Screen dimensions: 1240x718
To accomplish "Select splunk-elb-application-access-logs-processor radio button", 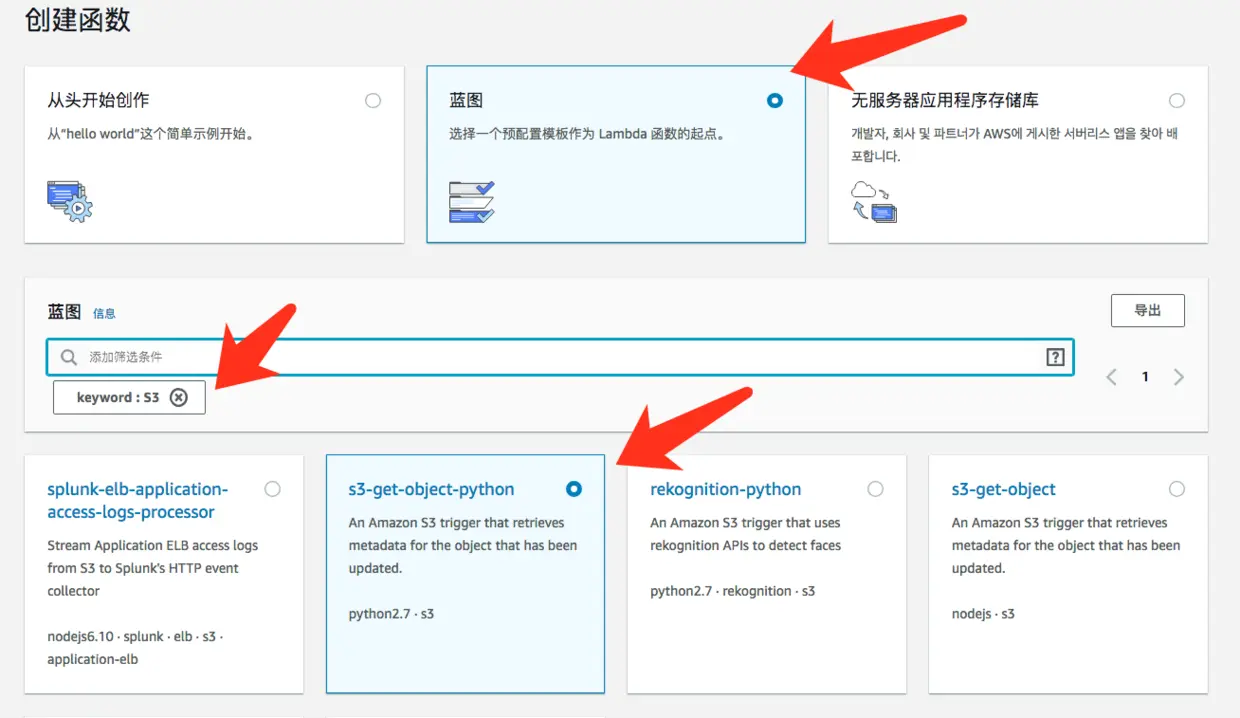I will 272,489.
